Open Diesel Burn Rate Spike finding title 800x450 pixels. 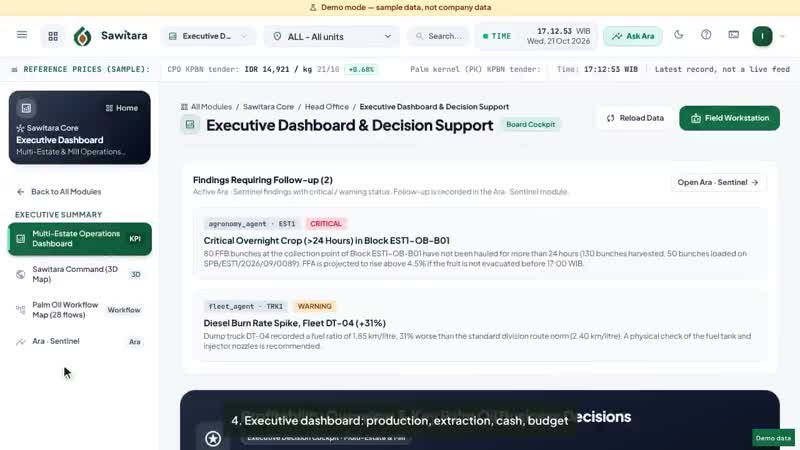(x=294, y=323)
